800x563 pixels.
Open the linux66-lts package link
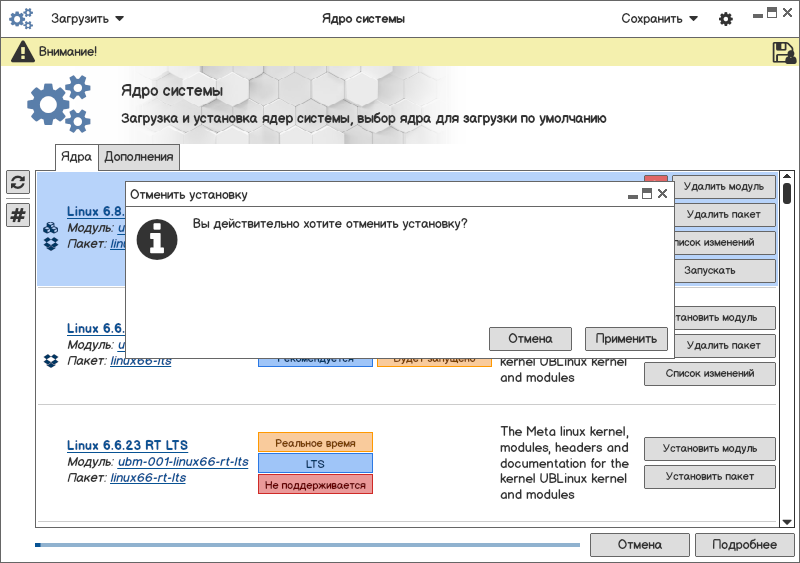(141, 361)
